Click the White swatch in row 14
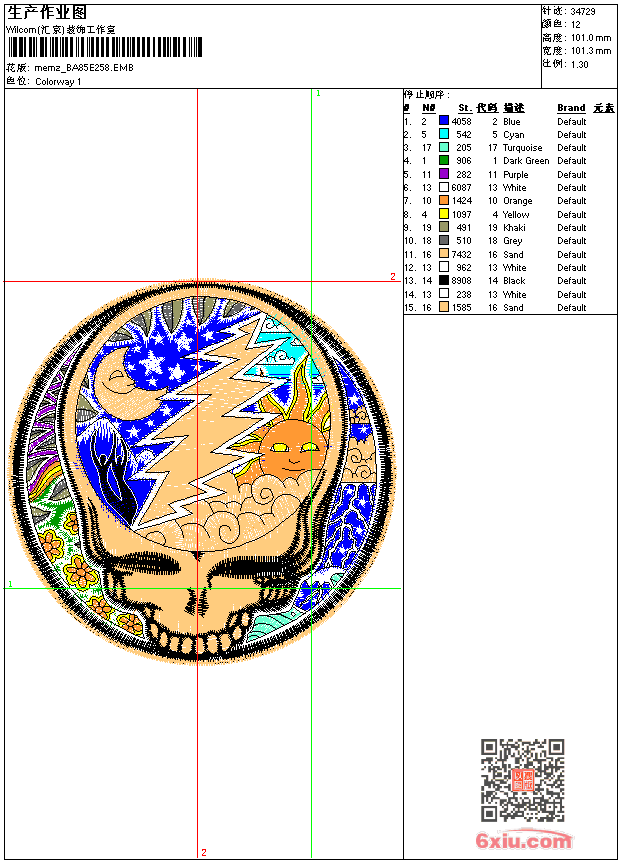This screenshot has width=620, height=860. (444, 294)
